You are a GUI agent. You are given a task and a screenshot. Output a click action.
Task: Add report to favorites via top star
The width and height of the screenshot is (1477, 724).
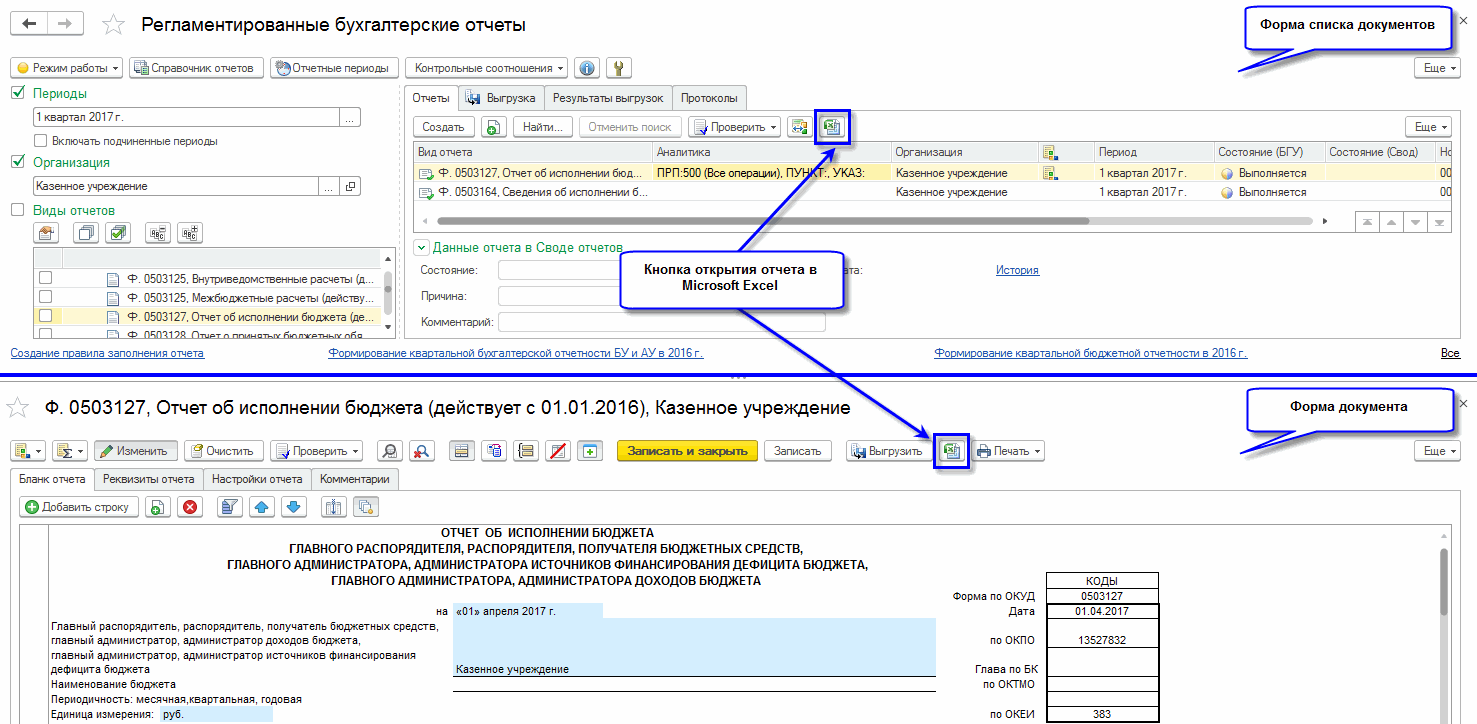(115, 24)
